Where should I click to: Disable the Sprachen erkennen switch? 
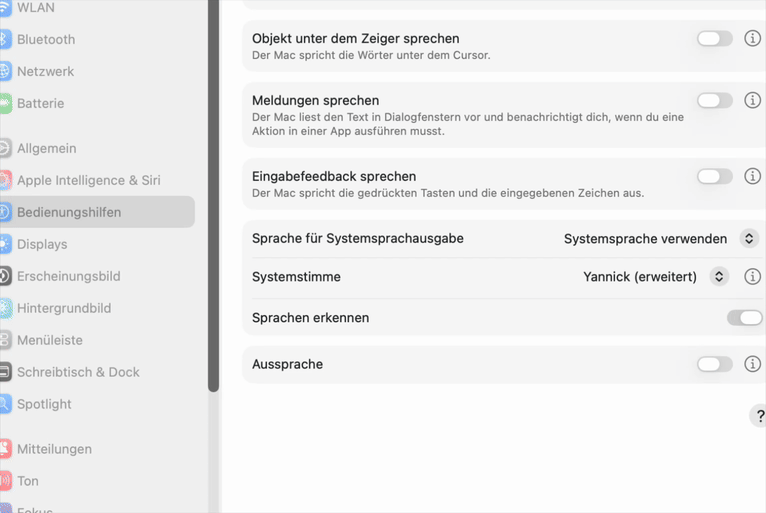pos(745,318)
